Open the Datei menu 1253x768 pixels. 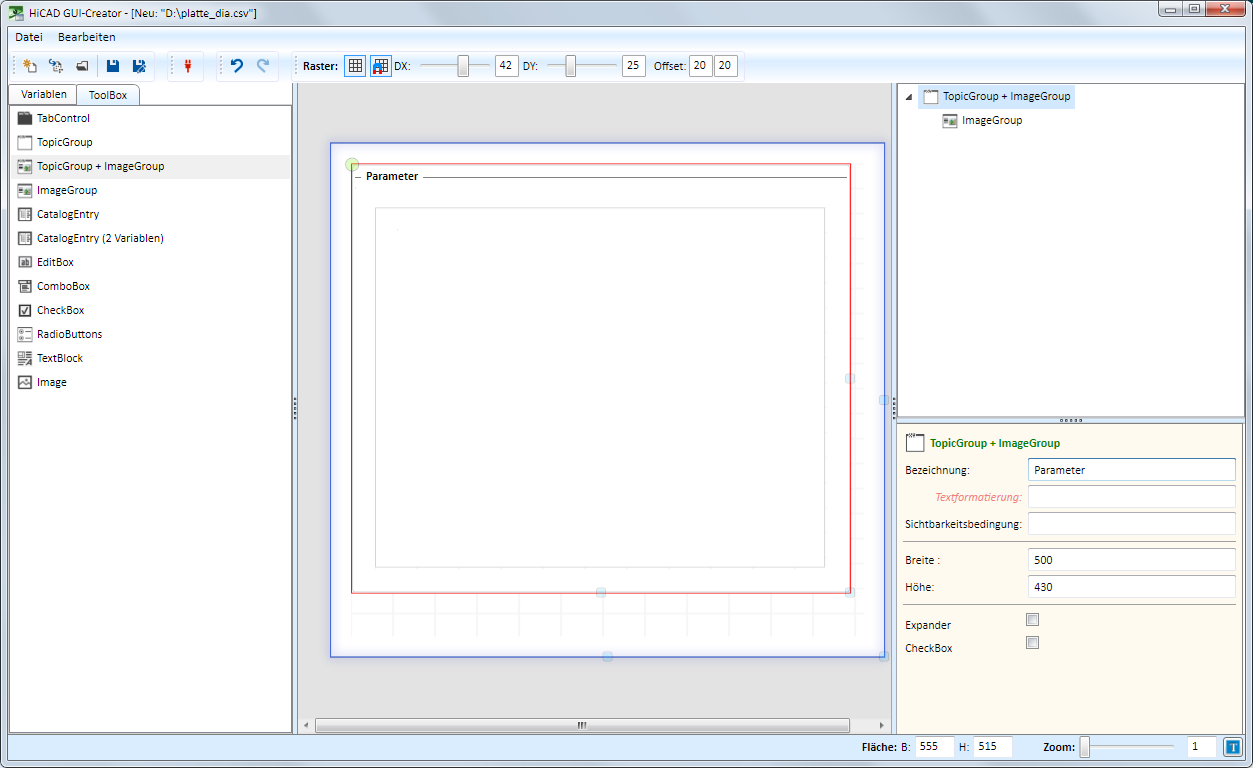(29, 37)
